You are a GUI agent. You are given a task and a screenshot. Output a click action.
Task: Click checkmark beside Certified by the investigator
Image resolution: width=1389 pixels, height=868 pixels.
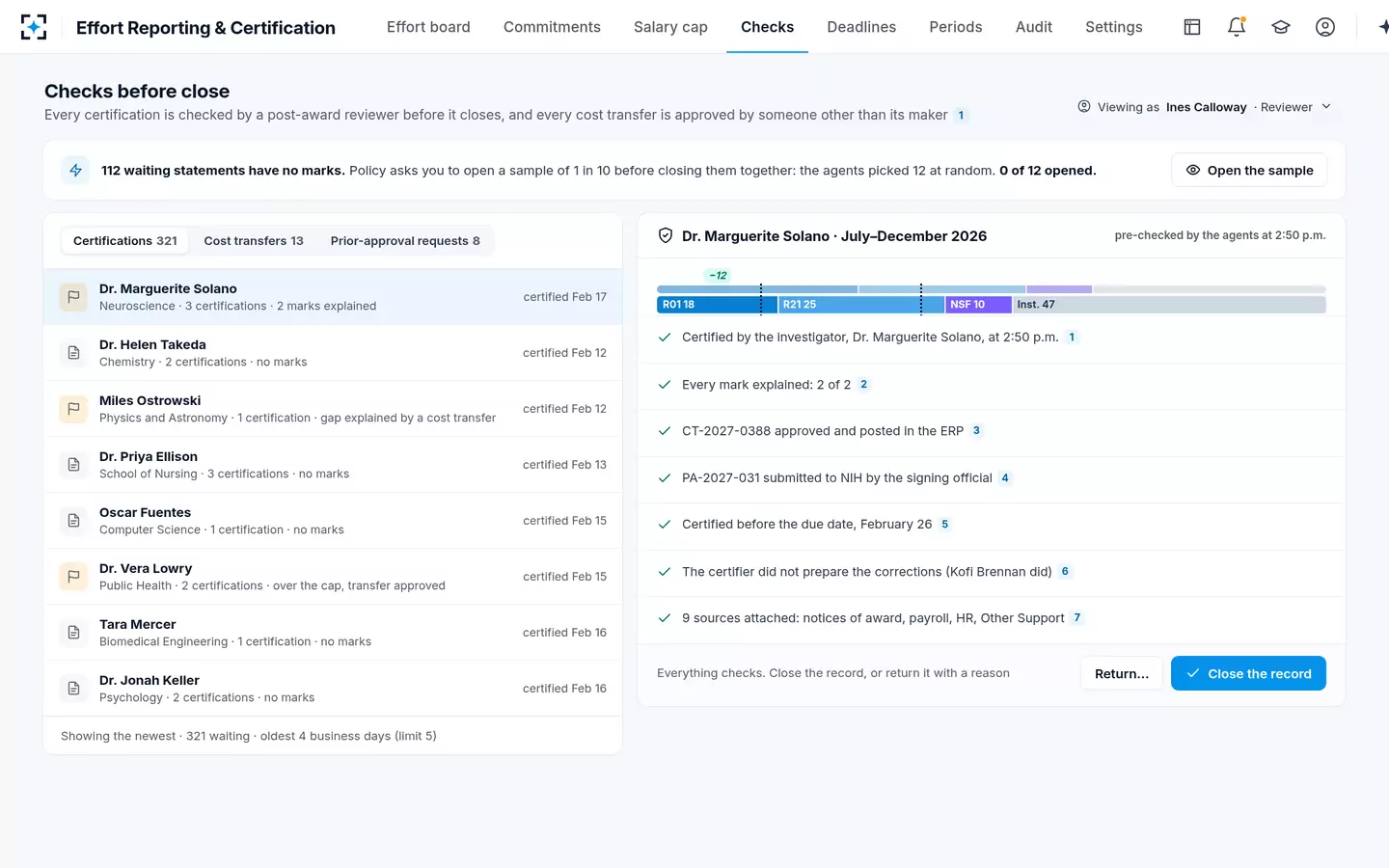(x=665, y=338)
